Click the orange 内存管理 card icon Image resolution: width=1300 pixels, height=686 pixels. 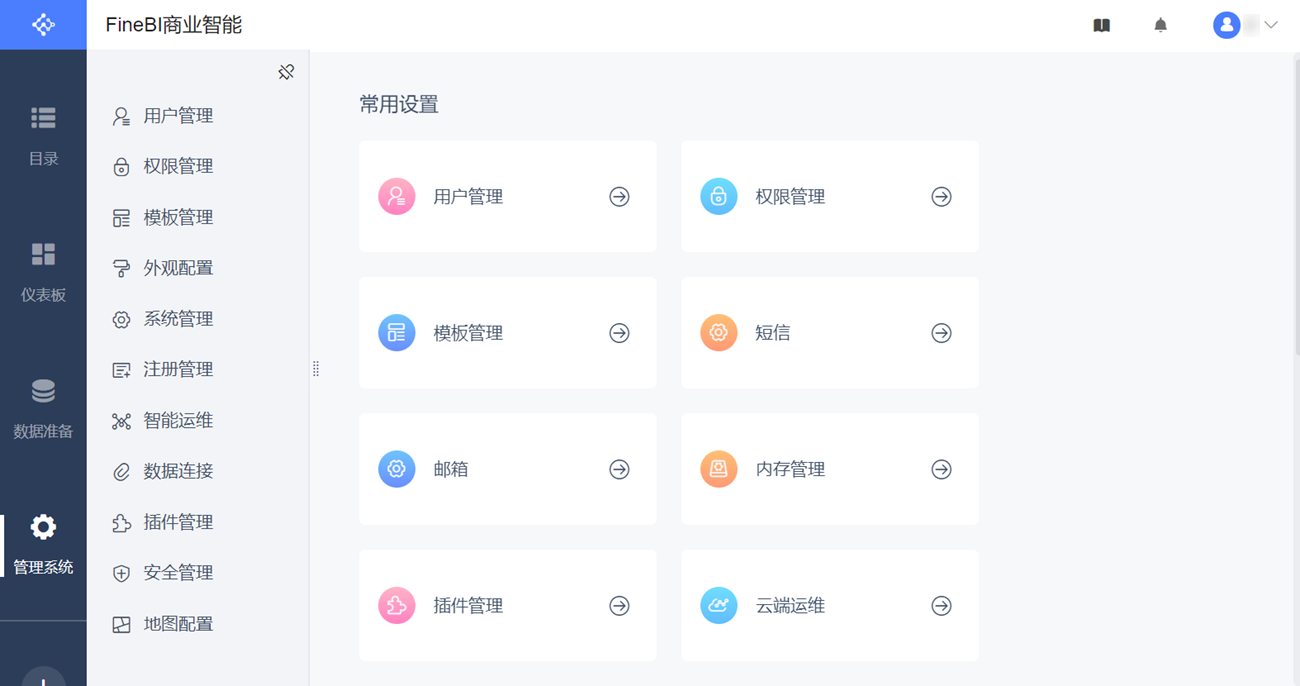point(718,469)
